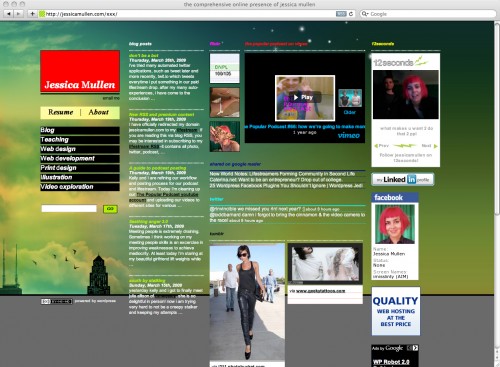Open the powered by wordpress link

[x=95, y=301]
